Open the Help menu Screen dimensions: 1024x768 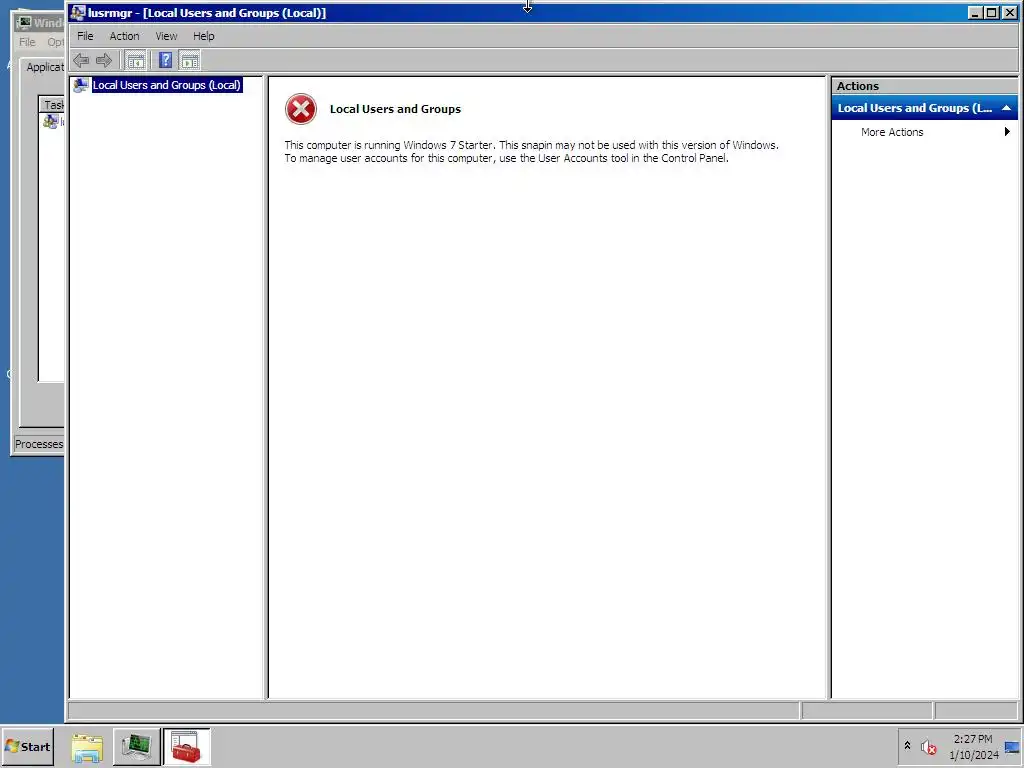pos(204,36)
